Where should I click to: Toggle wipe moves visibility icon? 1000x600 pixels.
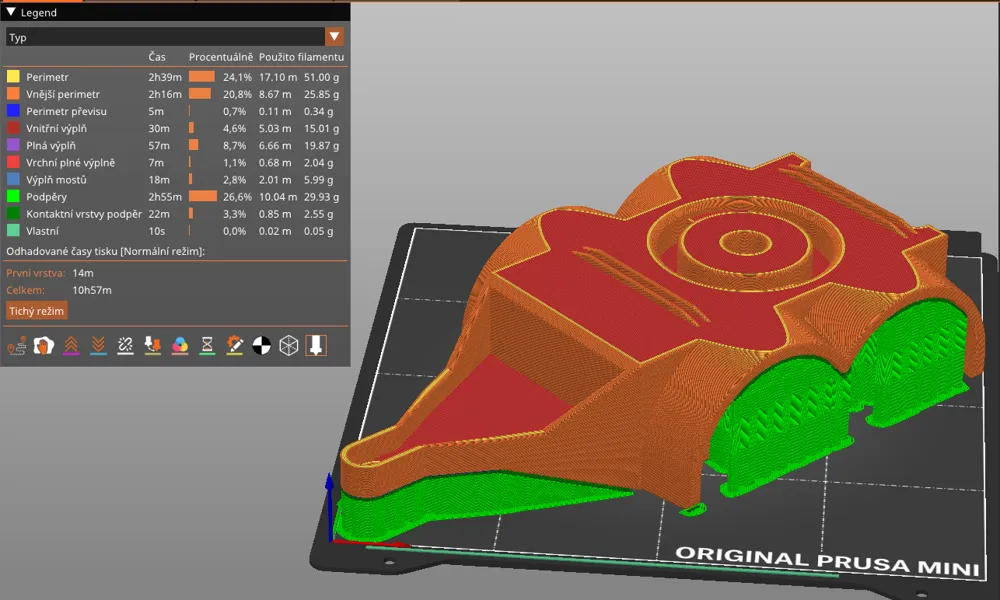pyautogui.click(x=43, y=346)
